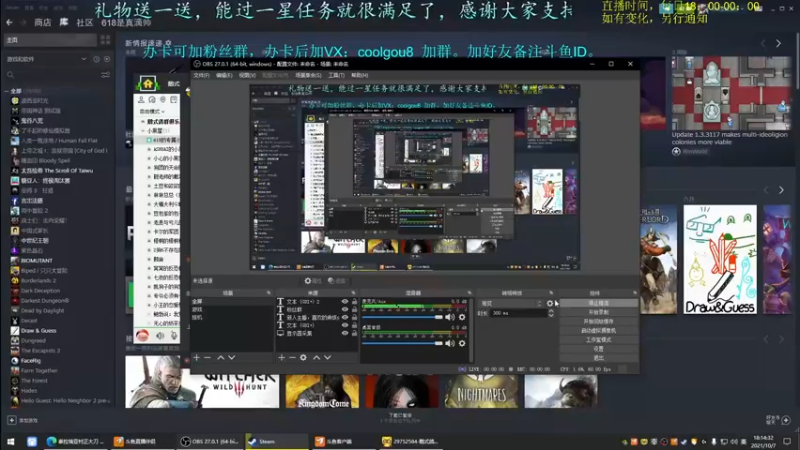The image size is (800, 450).
Task: Open OBS File menu
Action: pos(201,75)
